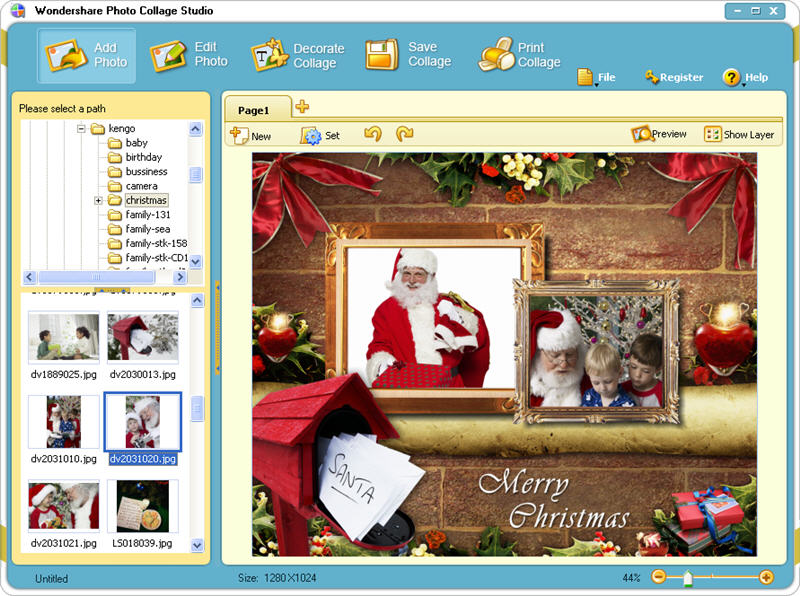800x596 pixels.
Task: Expand the christmas folder
Action: pos(97,199)
